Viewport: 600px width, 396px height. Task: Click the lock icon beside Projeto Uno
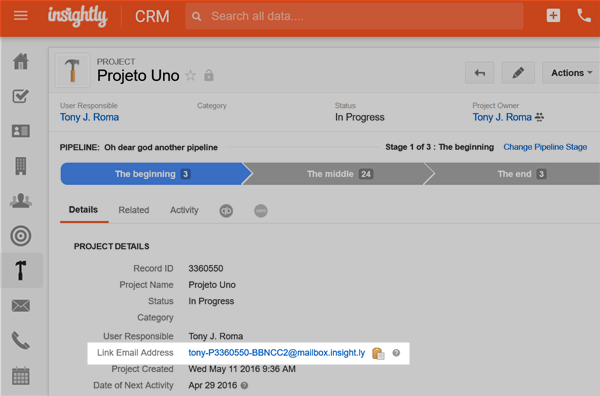(x=209, y=75)
